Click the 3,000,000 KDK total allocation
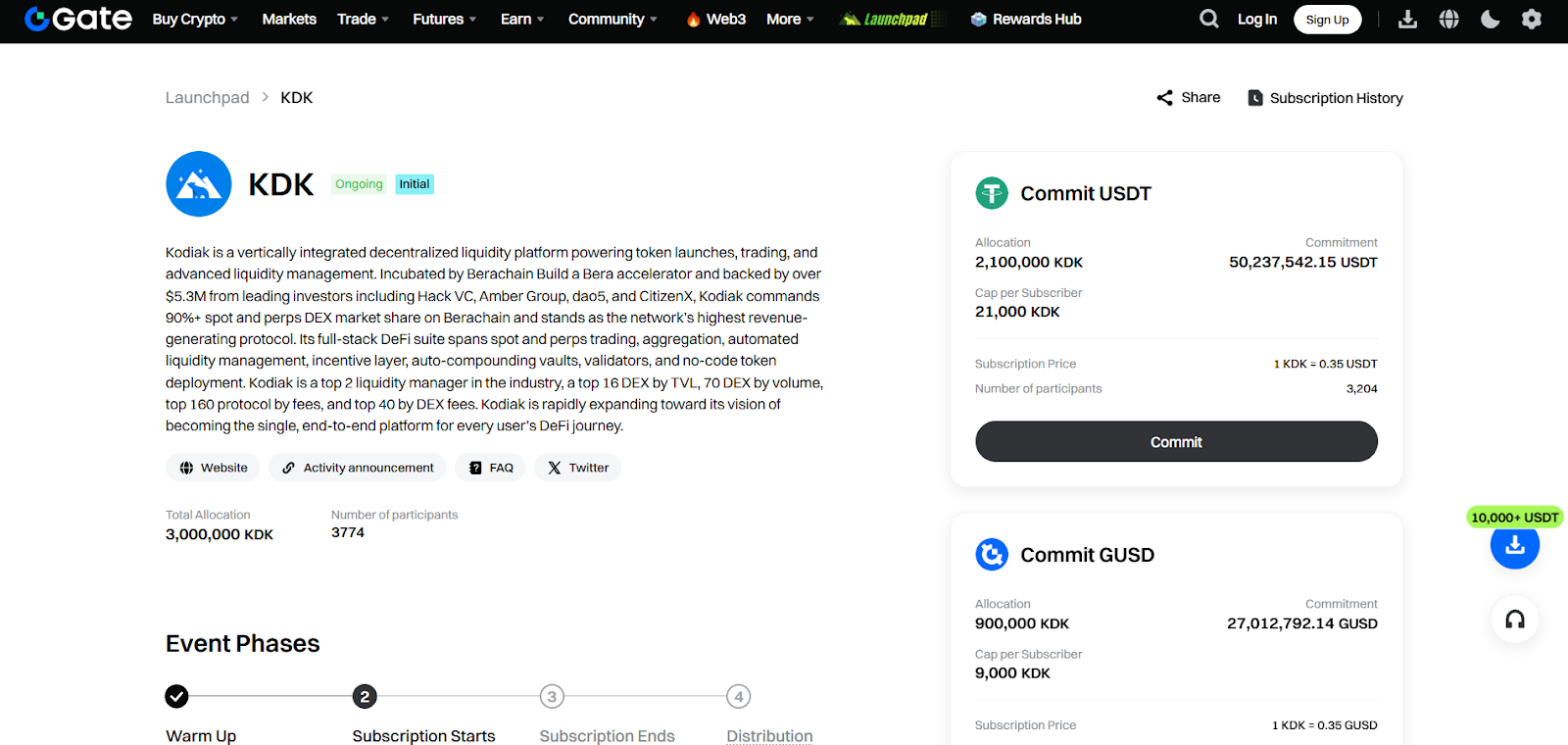The image size is (1568, 745). [220, 534]
